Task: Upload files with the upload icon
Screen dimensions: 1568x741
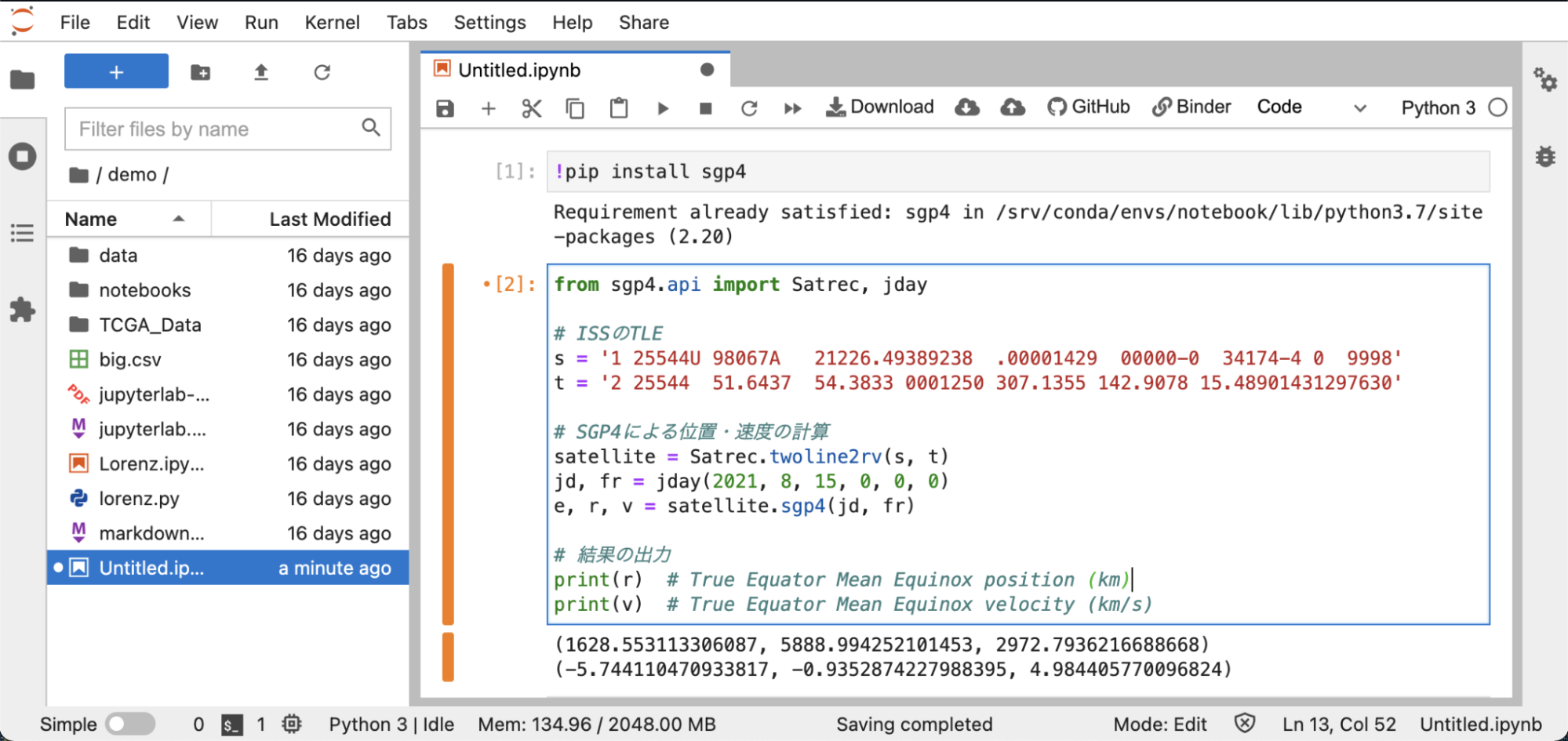Action: [261, 72]
